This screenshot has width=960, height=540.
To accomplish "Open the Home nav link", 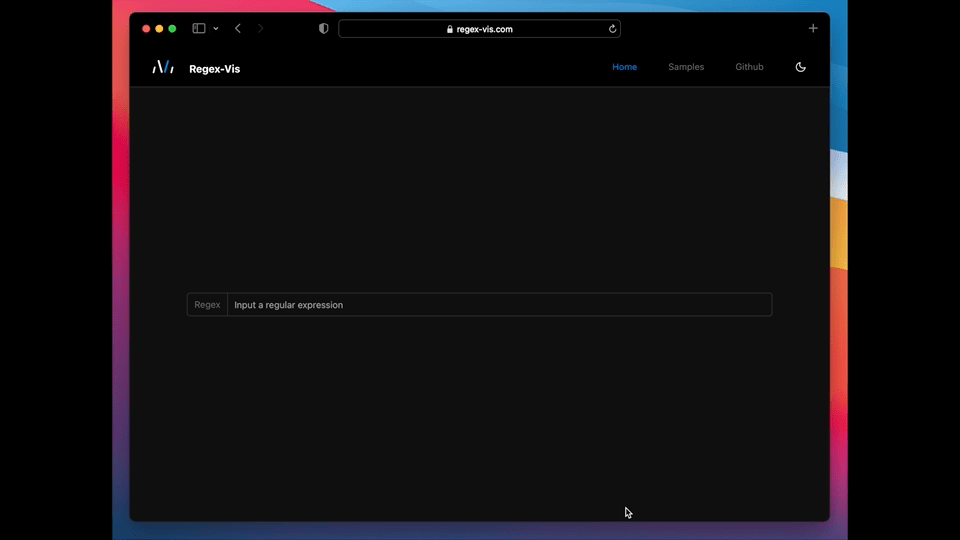I will 624,67.
